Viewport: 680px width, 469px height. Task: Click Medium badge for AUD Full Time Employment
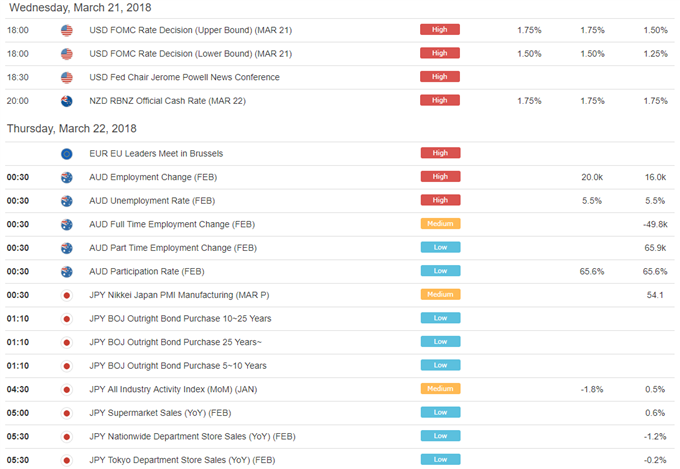pos(440,224)
